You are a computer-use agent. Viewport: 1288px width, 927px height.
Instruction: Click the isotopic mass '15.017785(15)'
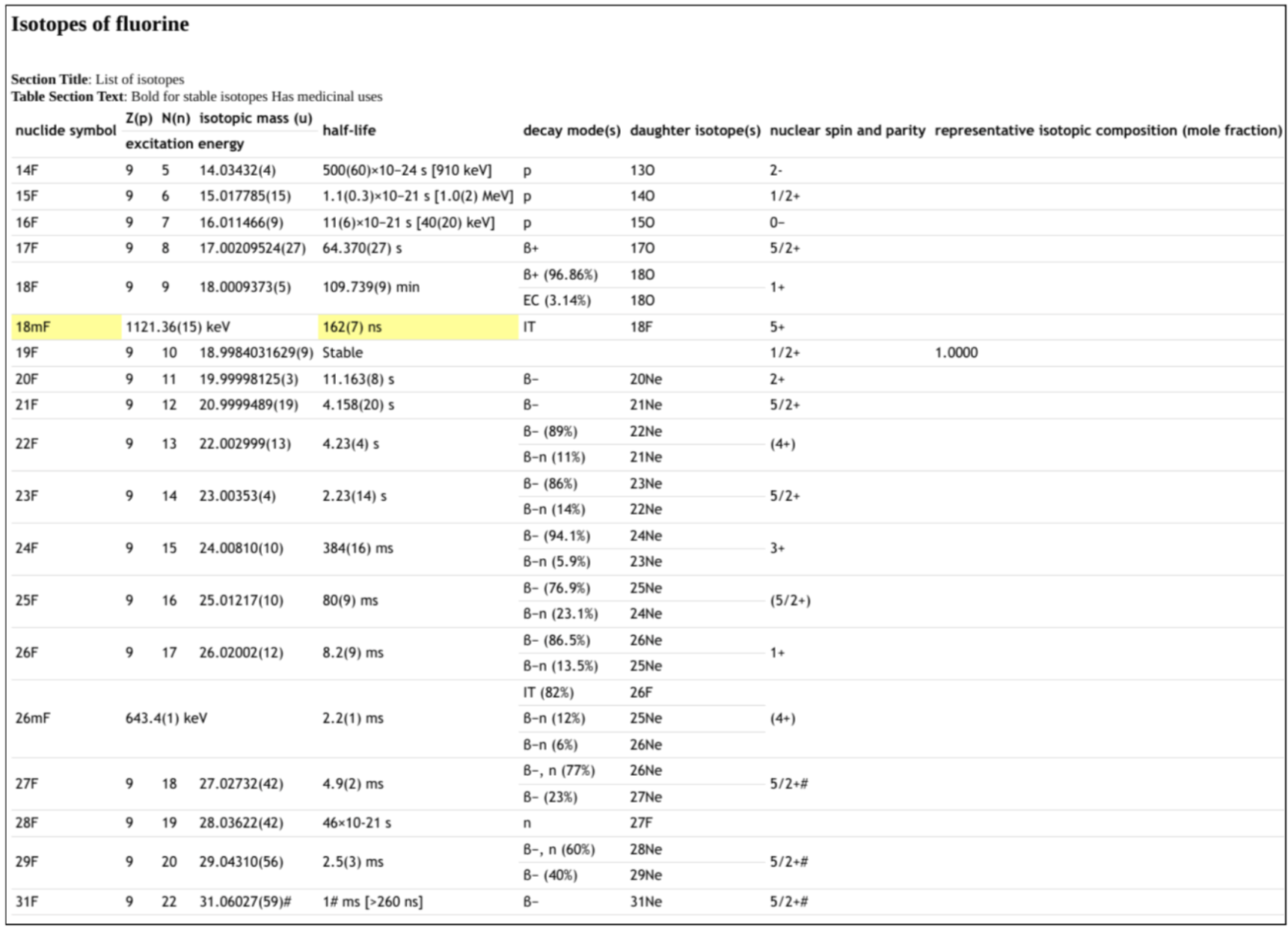245,196
